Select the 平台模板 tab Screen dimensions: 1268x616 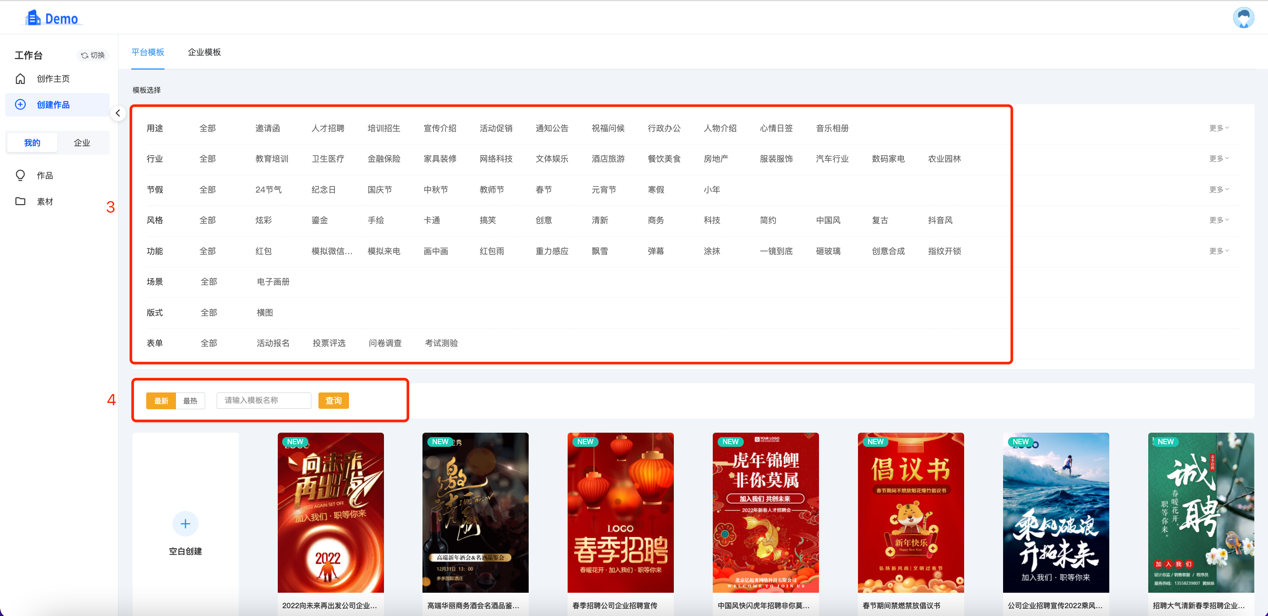(148, 52)
